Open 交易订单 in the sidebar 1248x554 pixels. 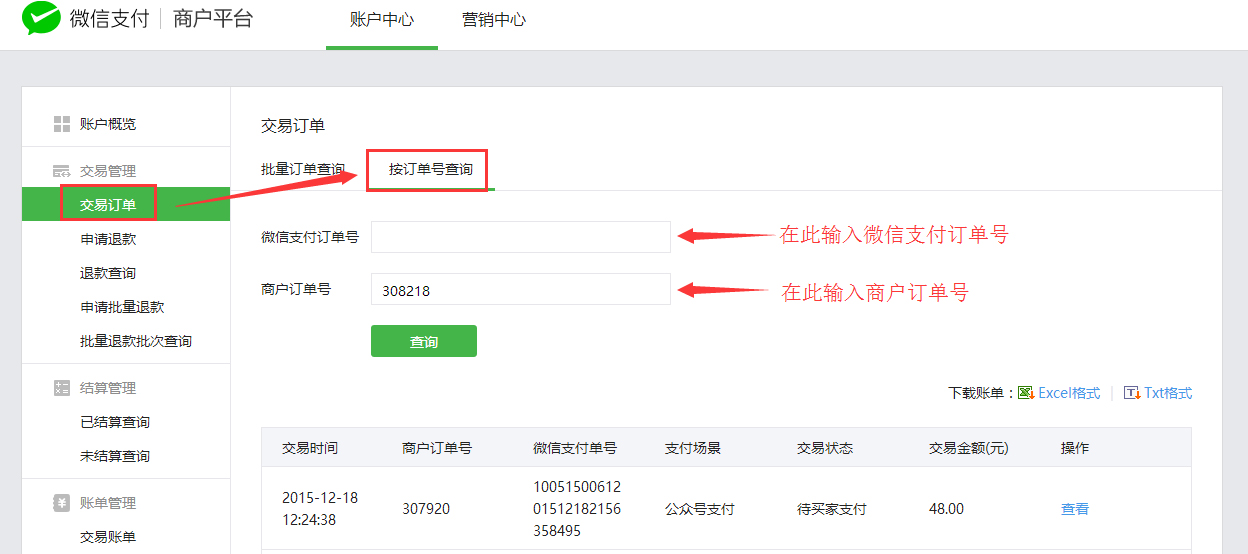click(108, 205)
